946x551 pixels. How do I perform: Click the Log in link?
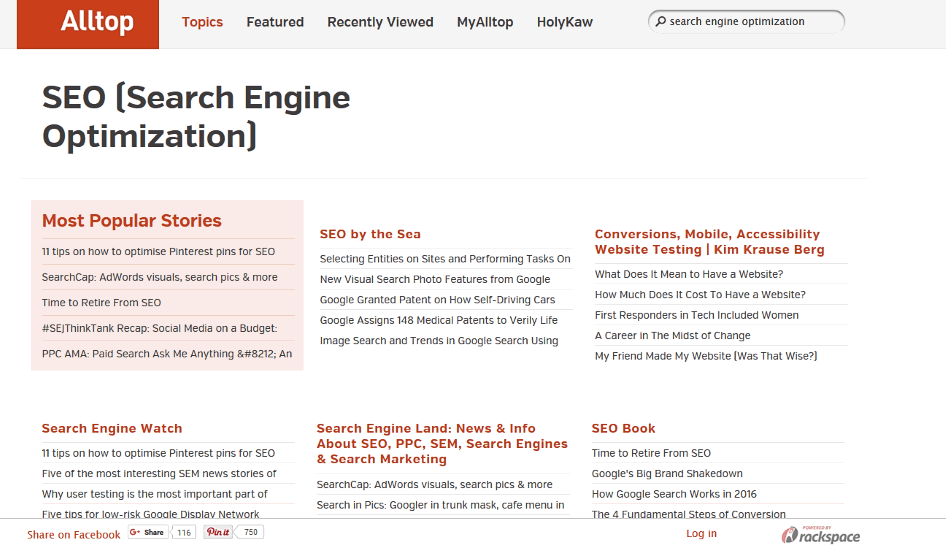[701, 533]
